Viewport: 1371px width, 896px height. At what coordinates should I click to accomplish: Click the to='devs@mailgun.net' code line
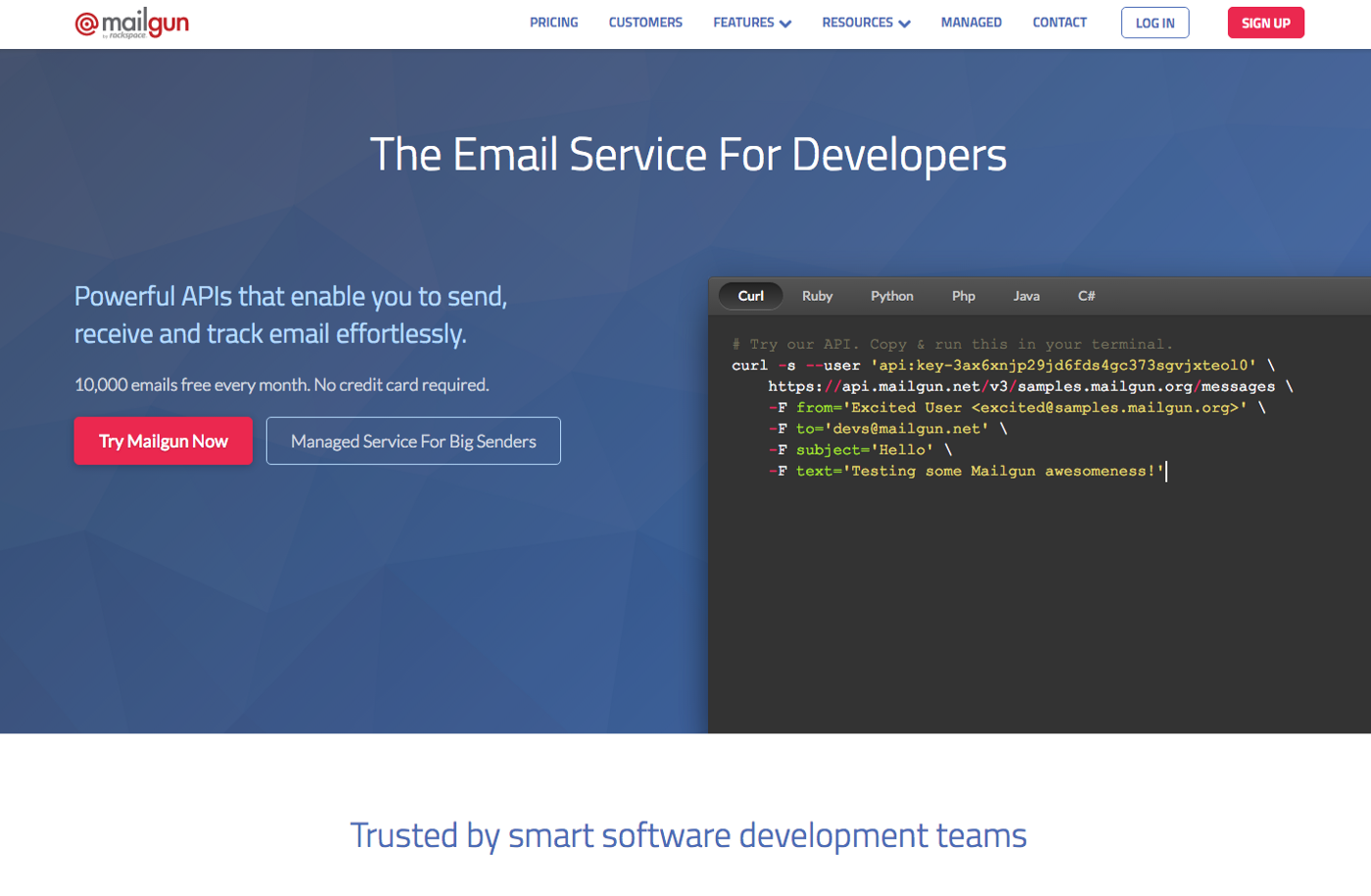[x=887, y=429]
